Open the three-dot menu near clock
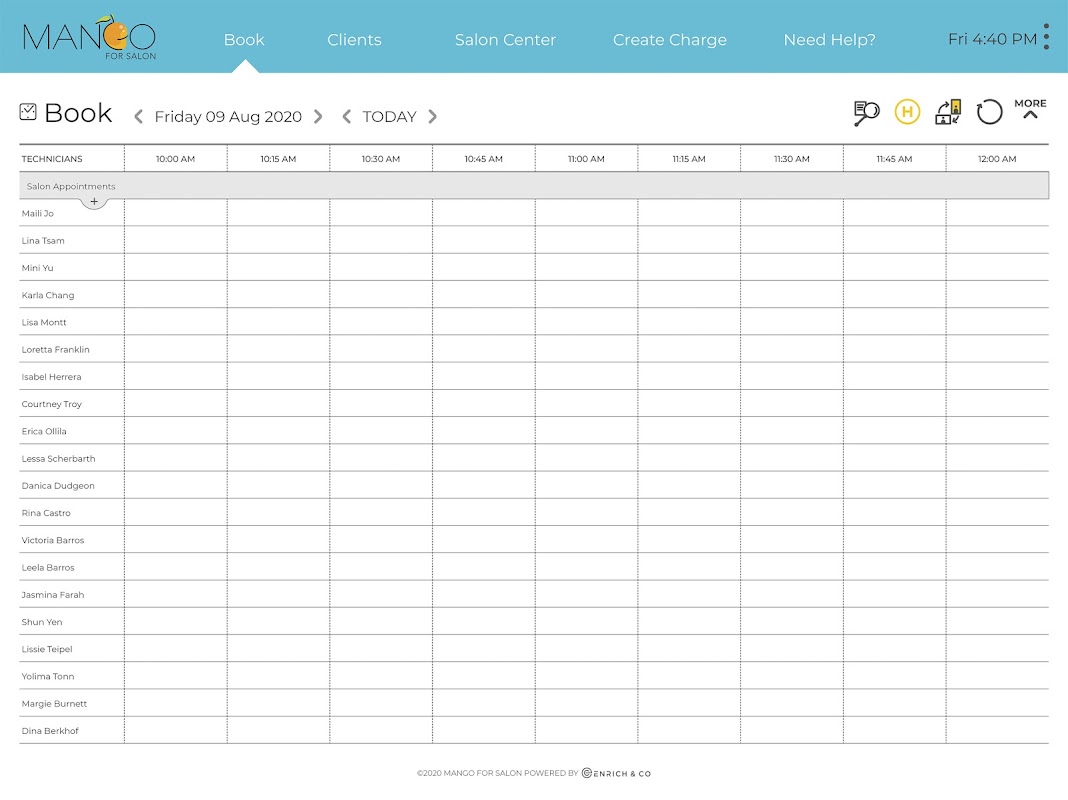The width and height of the screenshot is (1068, 800). pyautogui.click(x=1046, y=37)
